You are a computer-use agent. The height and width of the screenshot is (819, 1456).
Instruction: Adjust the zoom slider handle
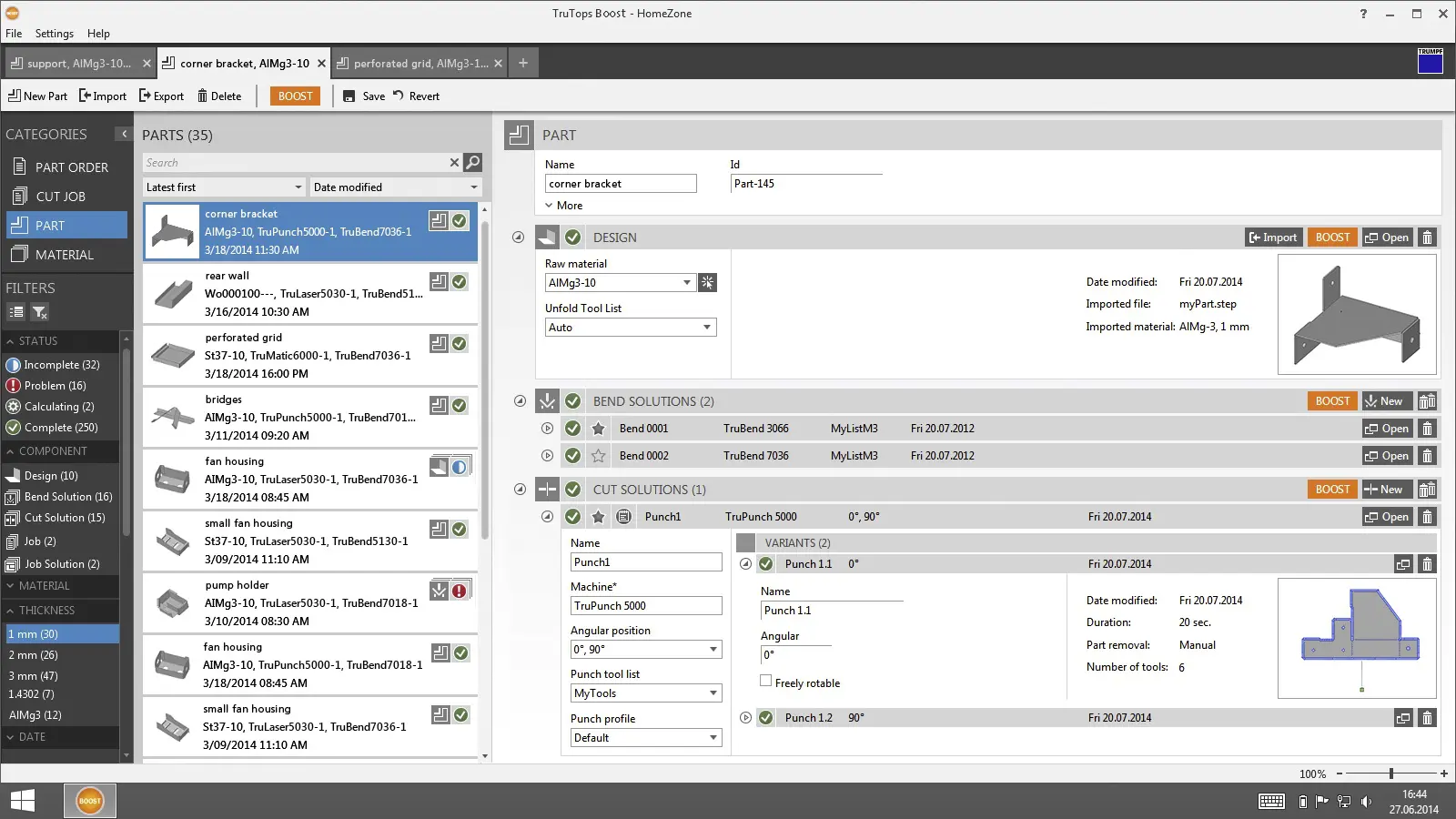point(1390,773)
